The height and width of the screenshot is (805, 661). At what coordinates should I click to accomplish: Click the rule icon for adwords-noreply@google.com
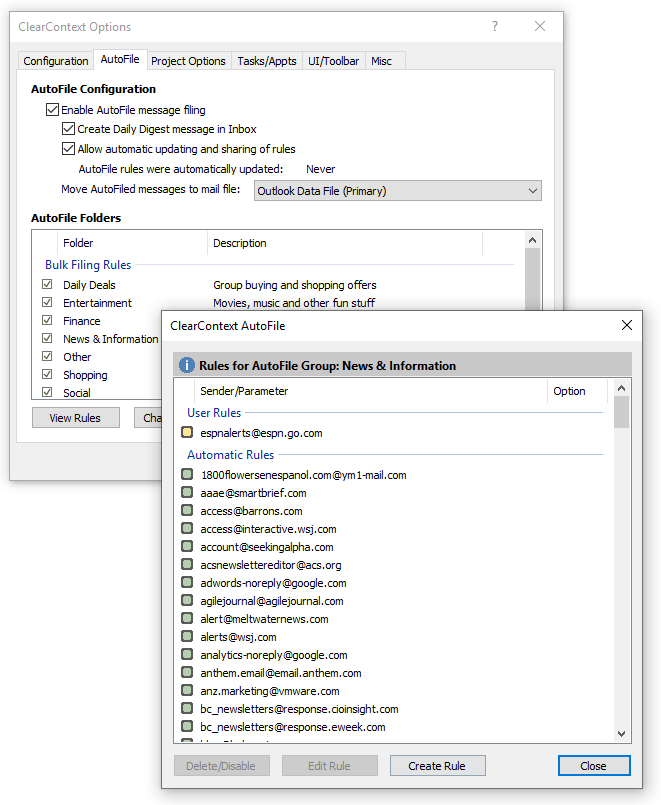click(187, 582)
